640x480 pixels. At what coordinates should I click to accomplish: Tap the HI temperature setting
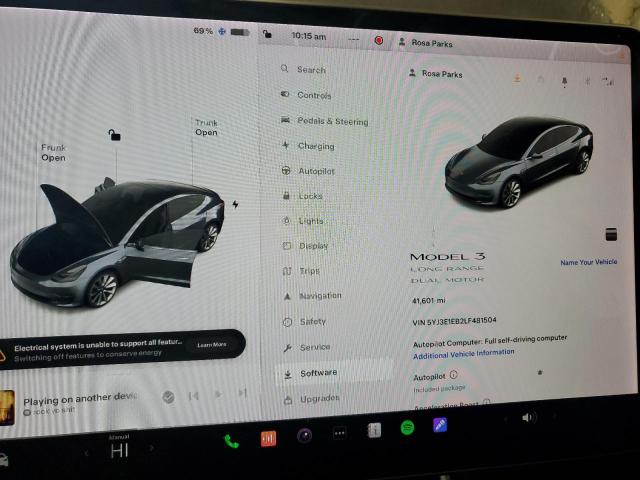point(119,450)
